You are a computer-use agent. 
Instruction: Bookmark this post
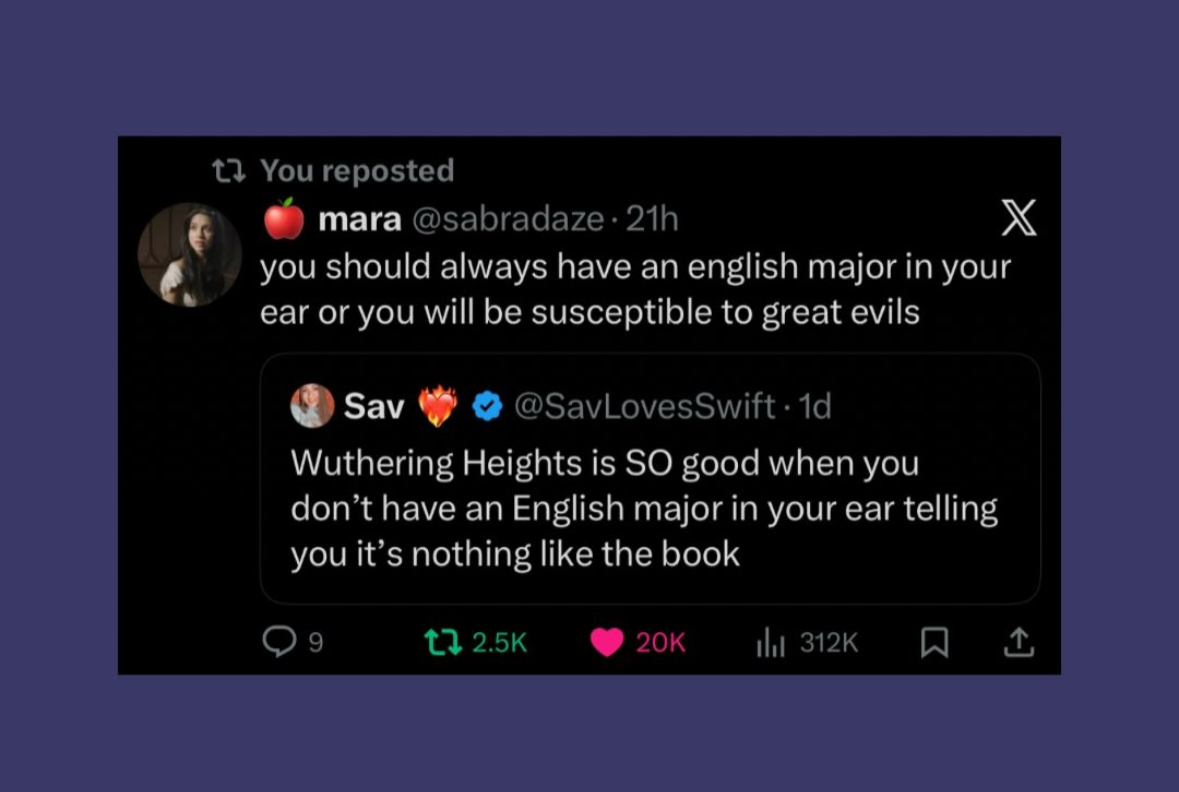934,642
